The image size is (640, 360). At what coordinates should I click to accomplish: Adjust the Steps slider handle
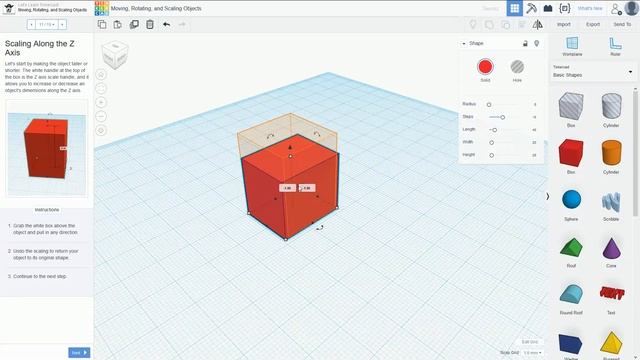click(x=502, y=117)
